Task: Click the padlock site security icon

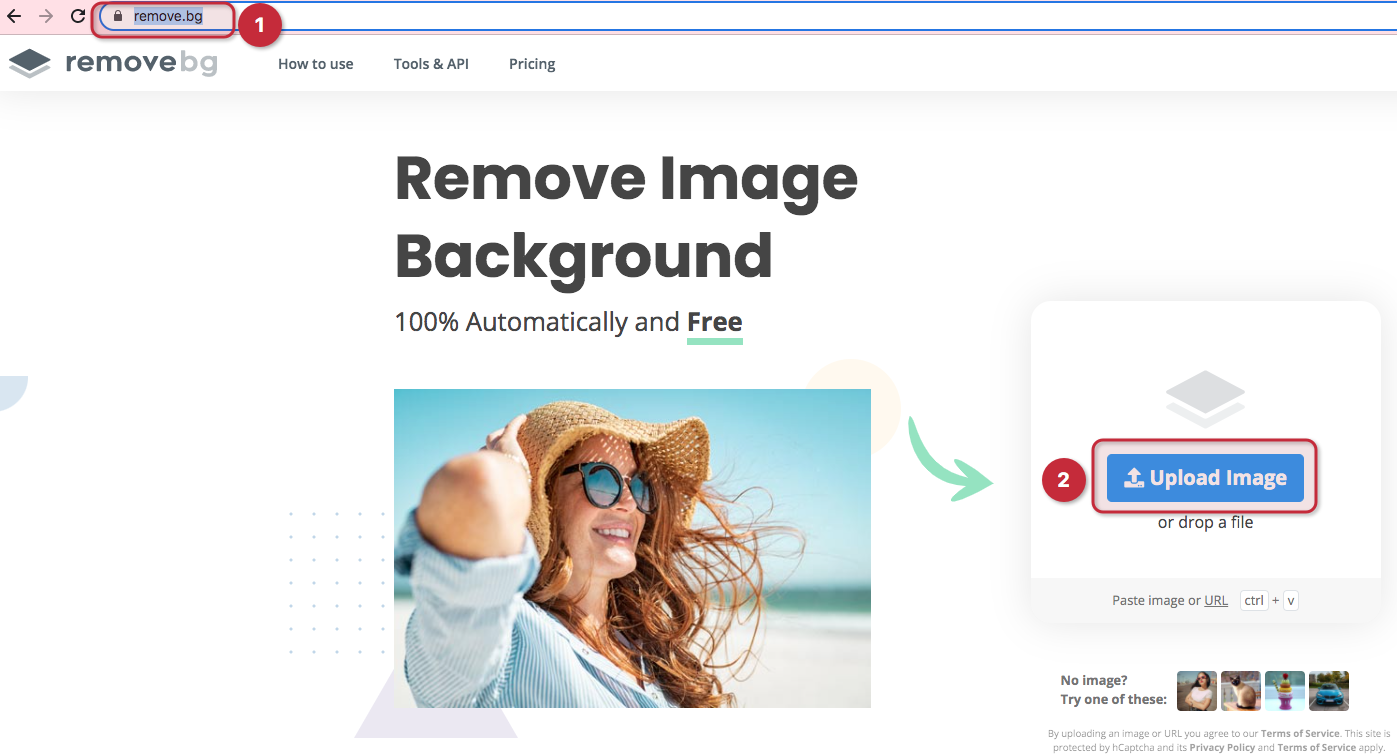Action: pos(118,17)
